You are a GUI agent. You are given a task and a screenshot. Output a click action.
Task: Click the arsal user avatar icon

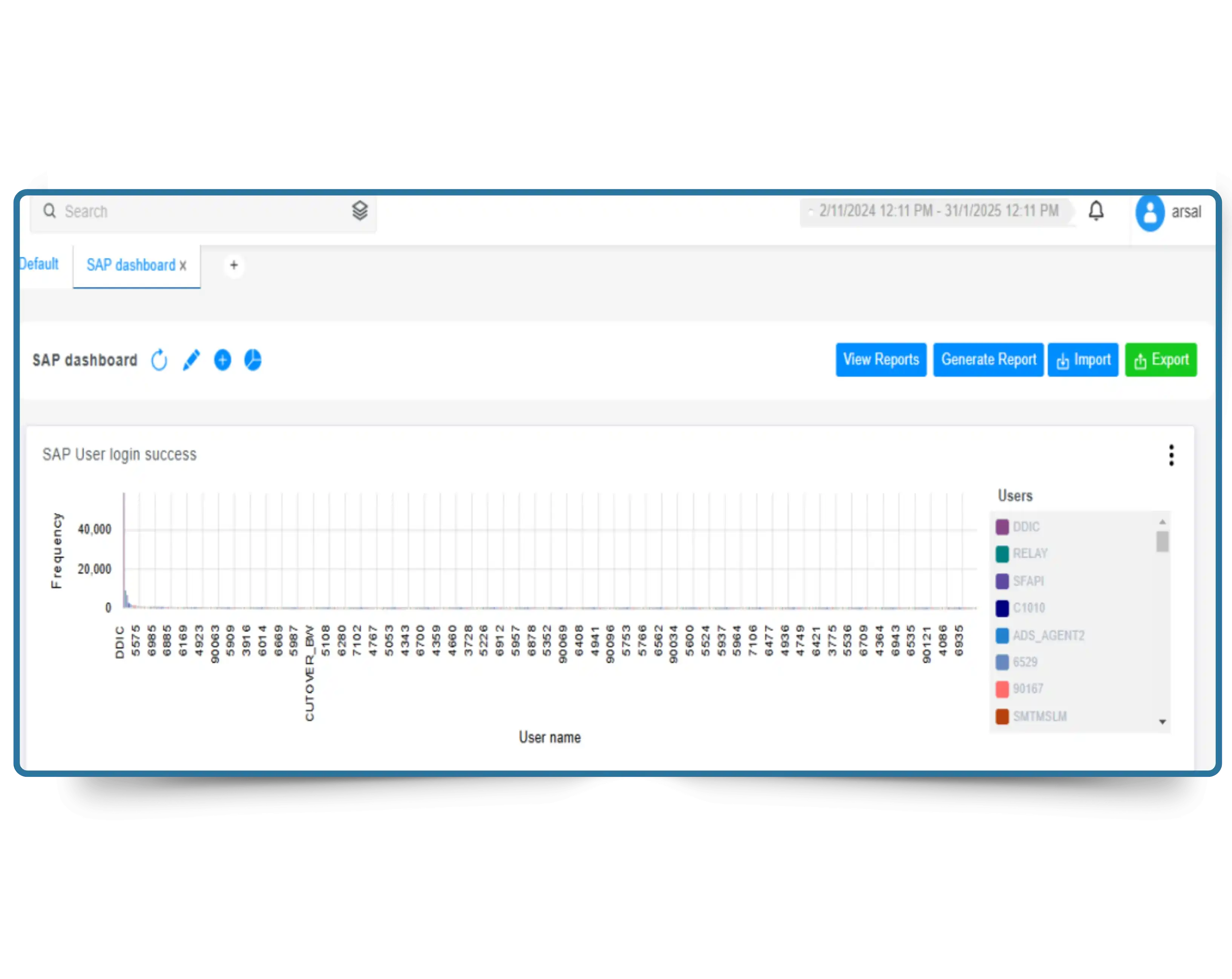pyautogui.click(x=1150, y=213)
